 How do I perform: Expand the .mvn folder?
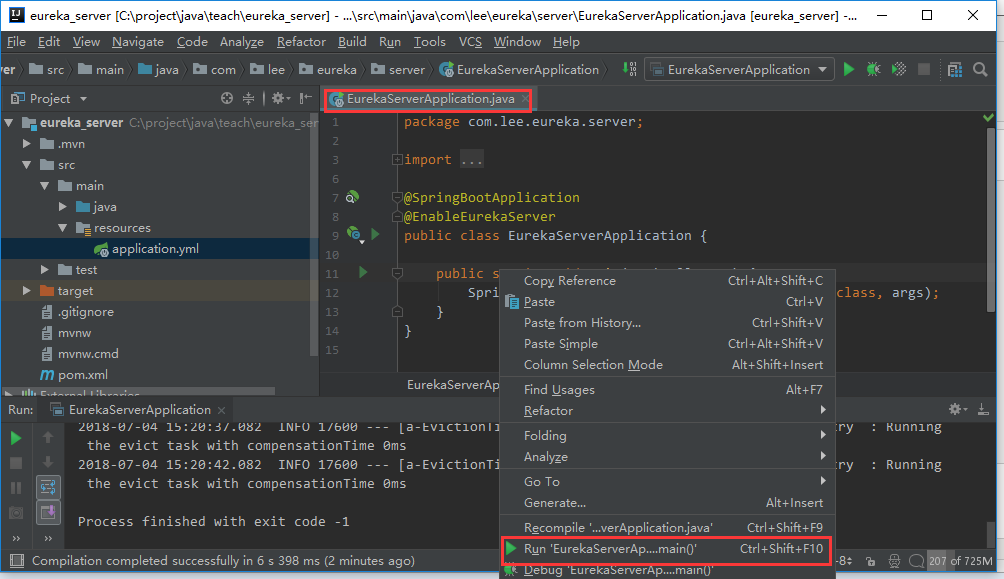27,143
